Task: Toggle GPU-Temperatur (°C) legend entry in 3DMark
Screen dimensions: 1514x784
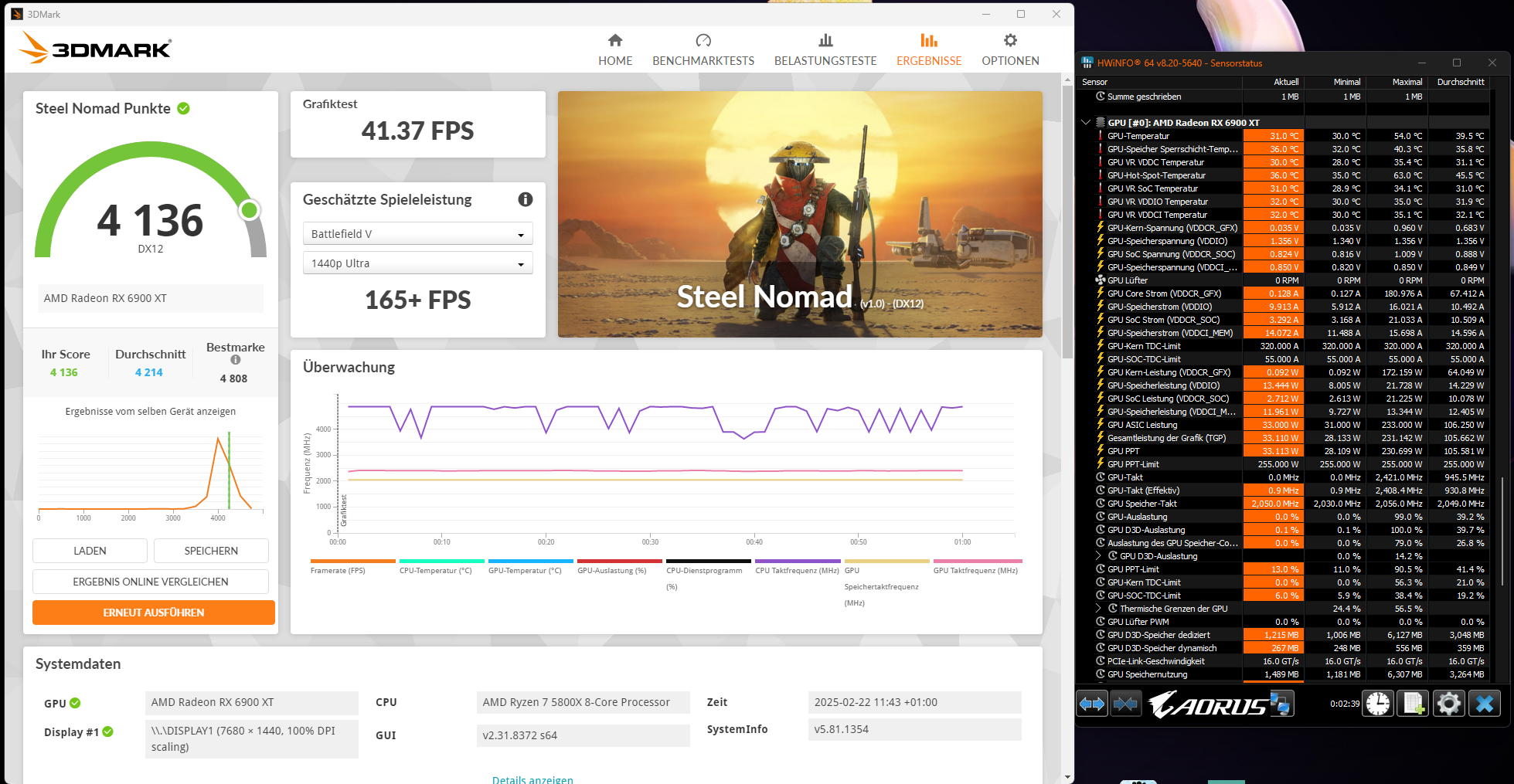Action: tap(531, 568)
